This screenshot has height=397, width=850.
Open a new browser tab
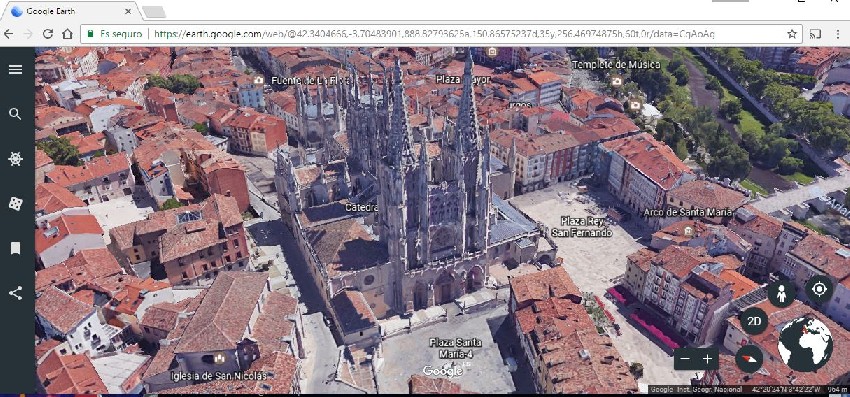154,11
